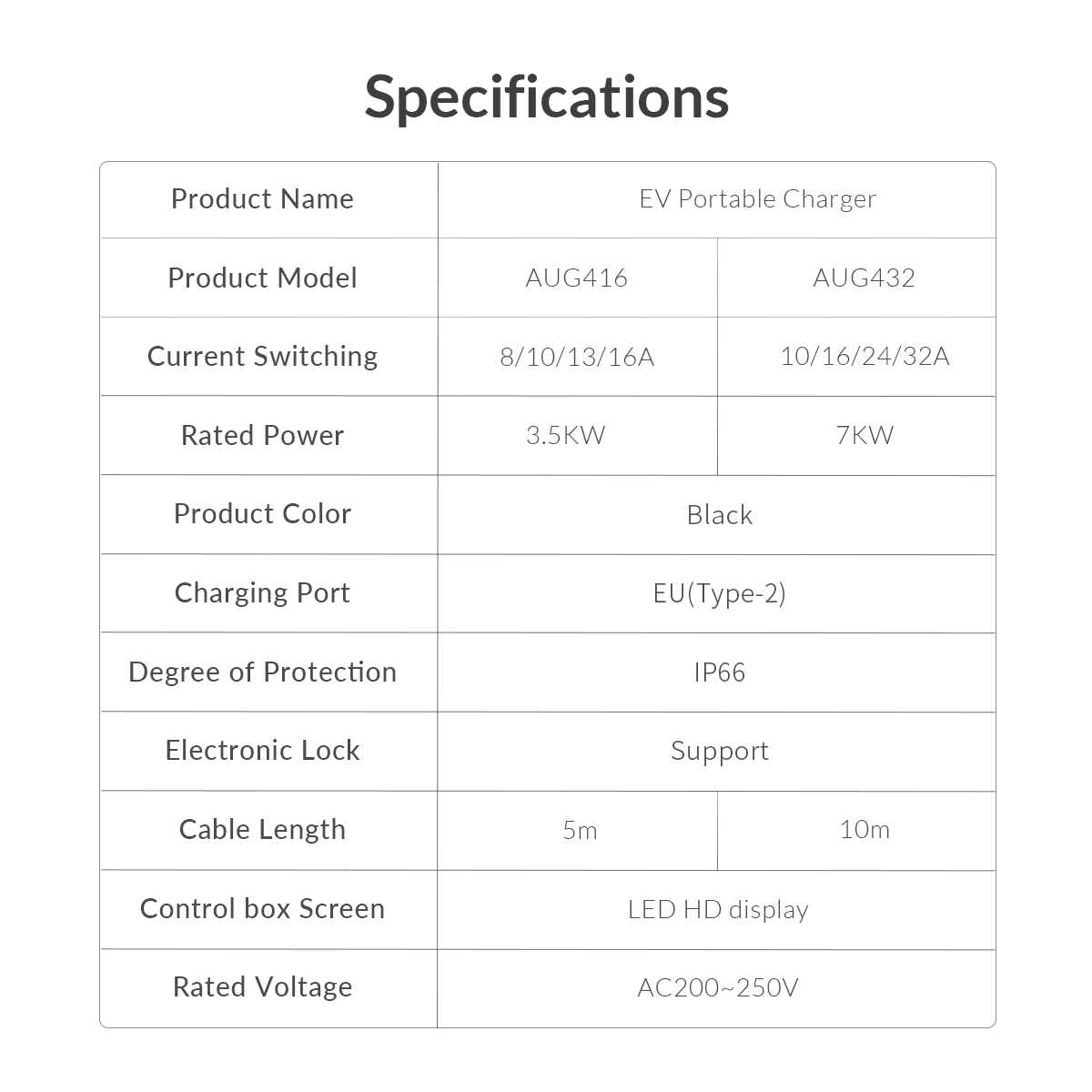Click the 10m cable length cell
Image resolution: width=1092 pixels, height=1092 pixels.
point(864,830)
